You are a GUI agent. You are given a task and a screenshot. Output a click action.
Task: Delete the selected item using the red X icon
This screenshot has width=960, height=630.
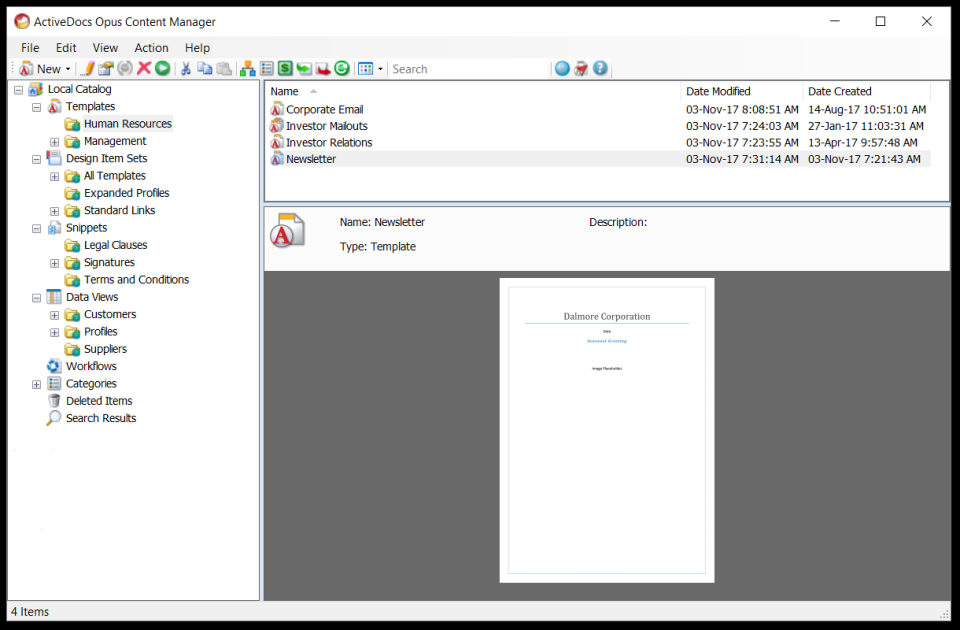(x=143, y=68)
